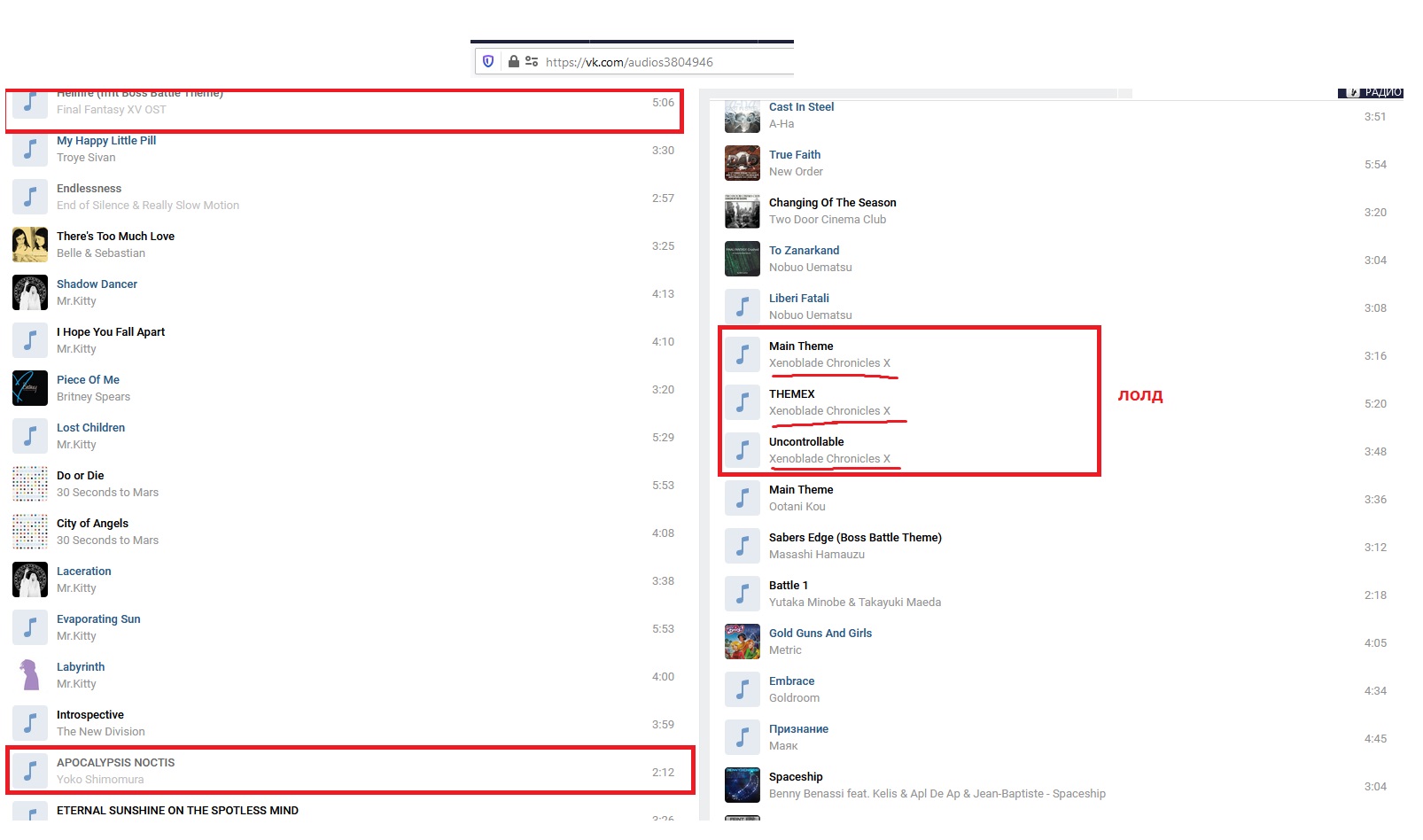This screenshot has width=1423, height=840.
Task: Click the Spaceship album artwork
Action: click(743, 786)
